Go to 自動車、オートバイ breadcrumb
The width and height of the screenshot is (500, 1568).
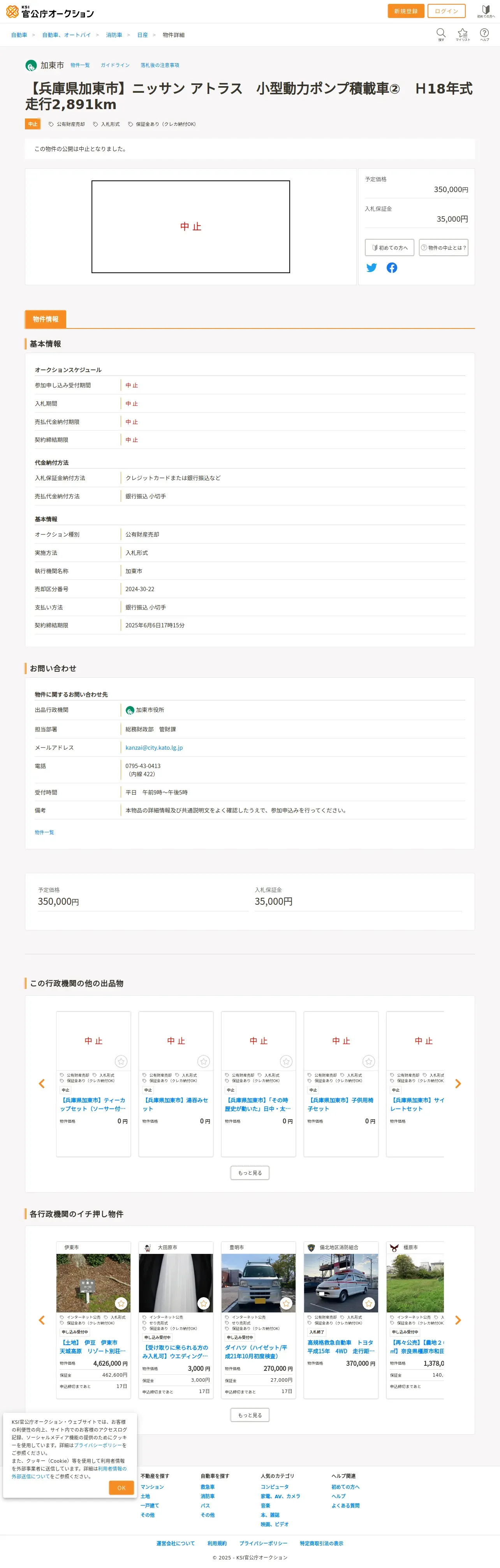click(66, 35)
